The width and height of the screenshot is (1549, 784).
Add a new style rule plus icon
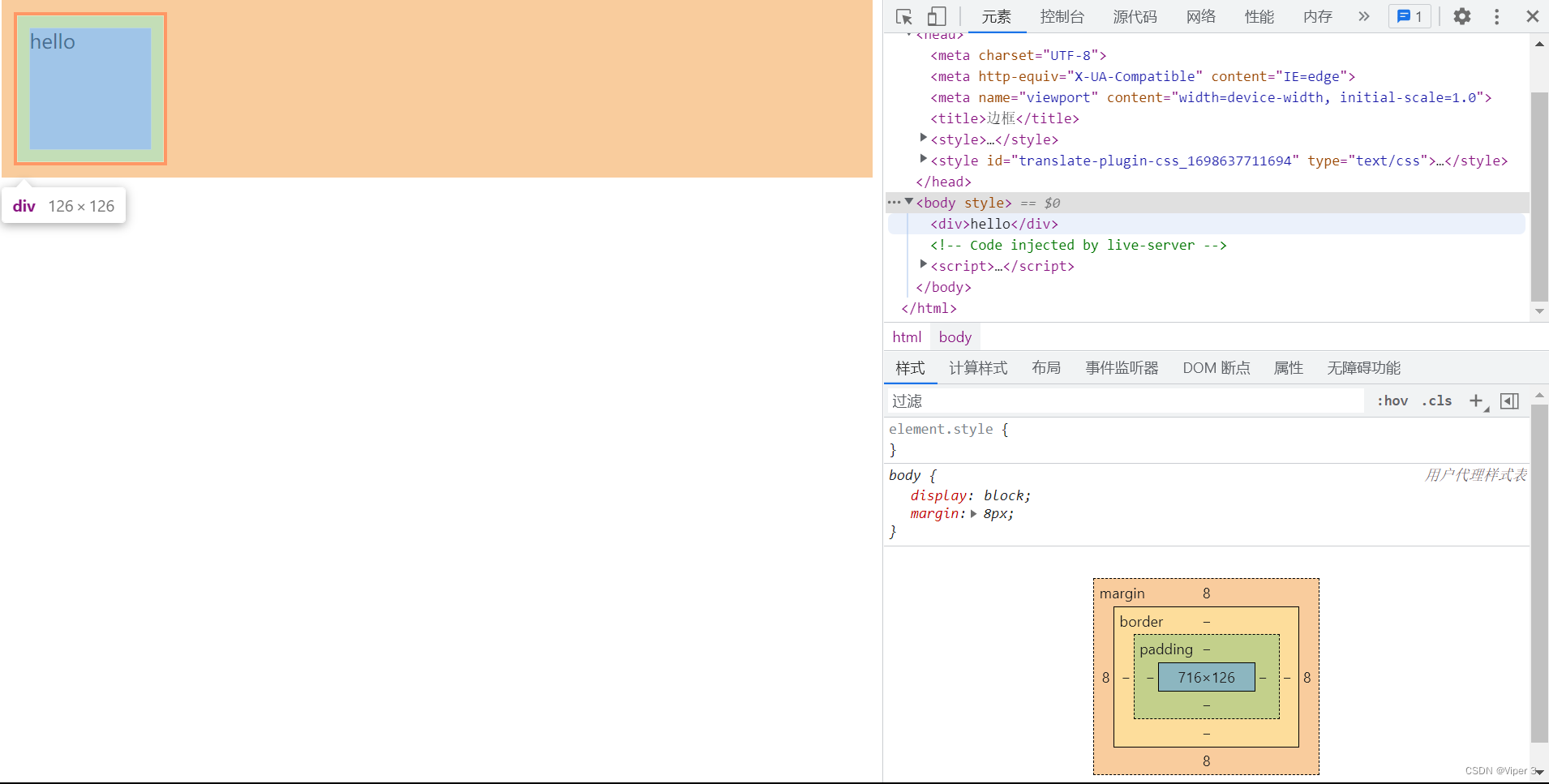point(1477,401)
